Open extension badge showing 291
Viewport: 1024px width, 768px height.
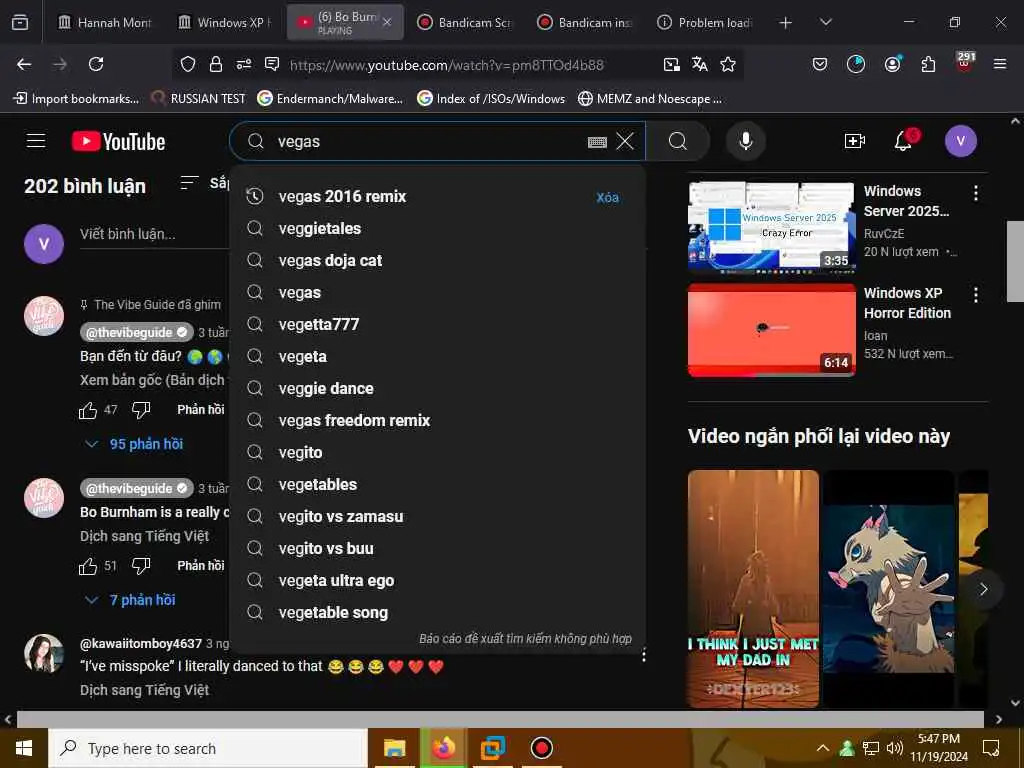[965, 61]
